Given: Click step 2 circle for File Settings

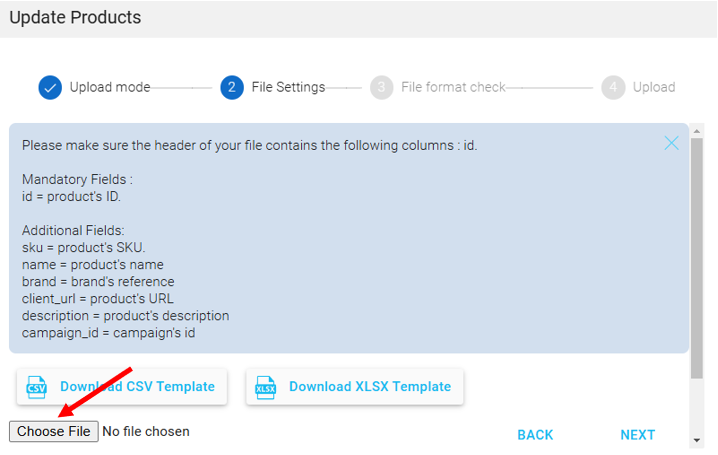Looking at the screenshot, I should tap(232, 87).
